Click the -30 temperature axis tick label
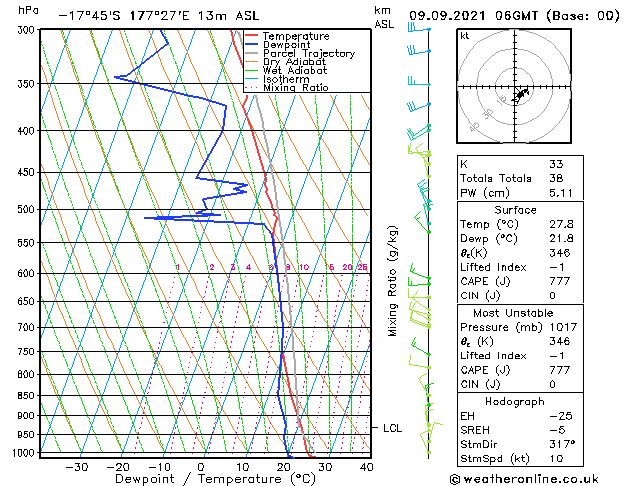629x486 pixels. click(77, 467)
